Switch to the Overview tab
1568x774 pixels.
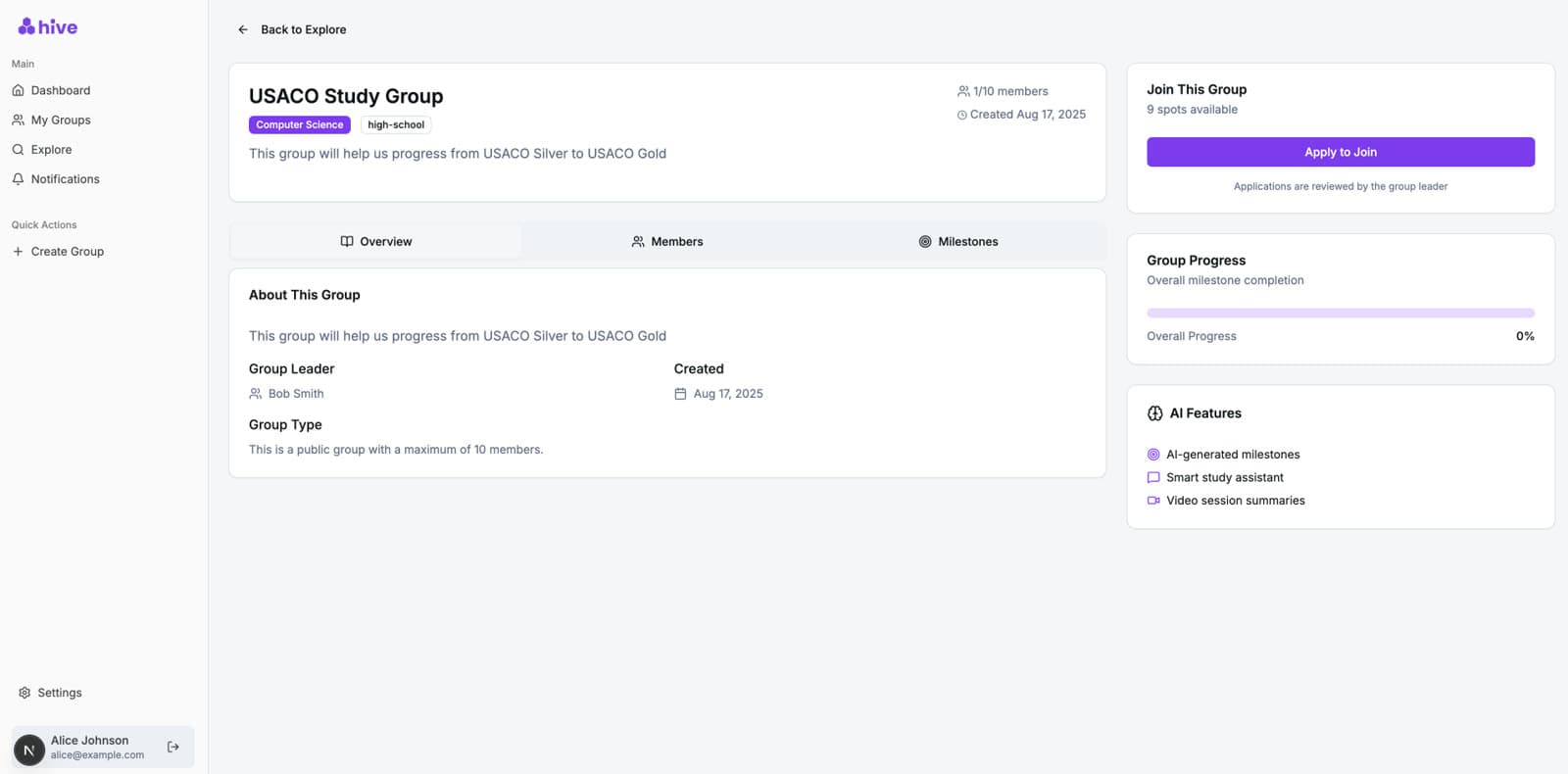point(376,241)
